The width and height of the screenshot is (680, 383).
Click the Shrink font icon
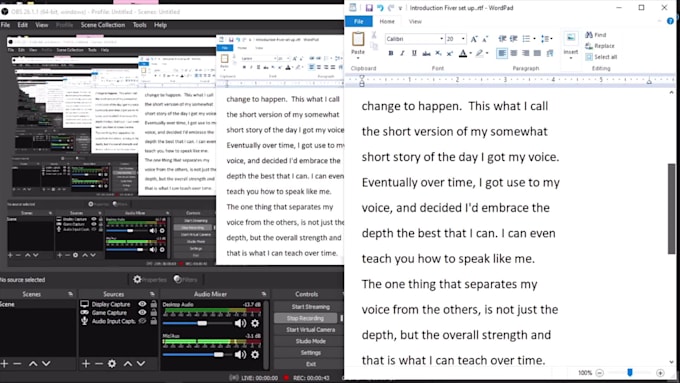click(x=485, y=39)
